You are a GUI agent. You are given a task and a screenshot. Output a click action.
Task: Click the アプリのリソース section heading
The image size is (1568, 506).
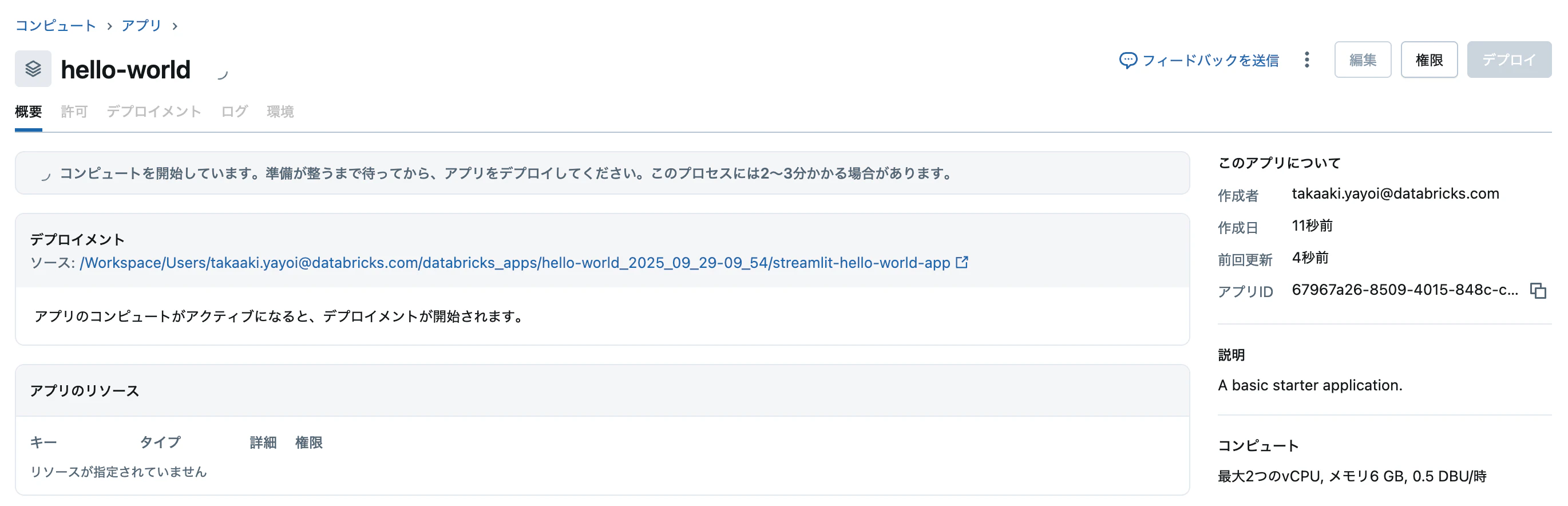coord(85,390)
